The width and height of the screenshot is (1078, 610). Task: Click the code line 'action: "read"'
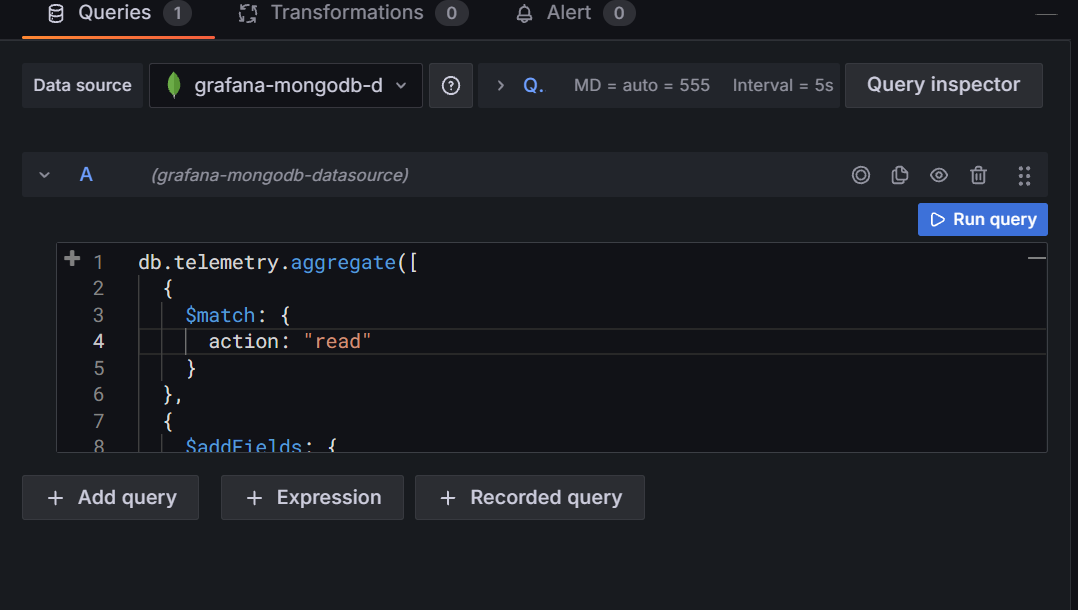pyautogui.click(x=289, y=342)
